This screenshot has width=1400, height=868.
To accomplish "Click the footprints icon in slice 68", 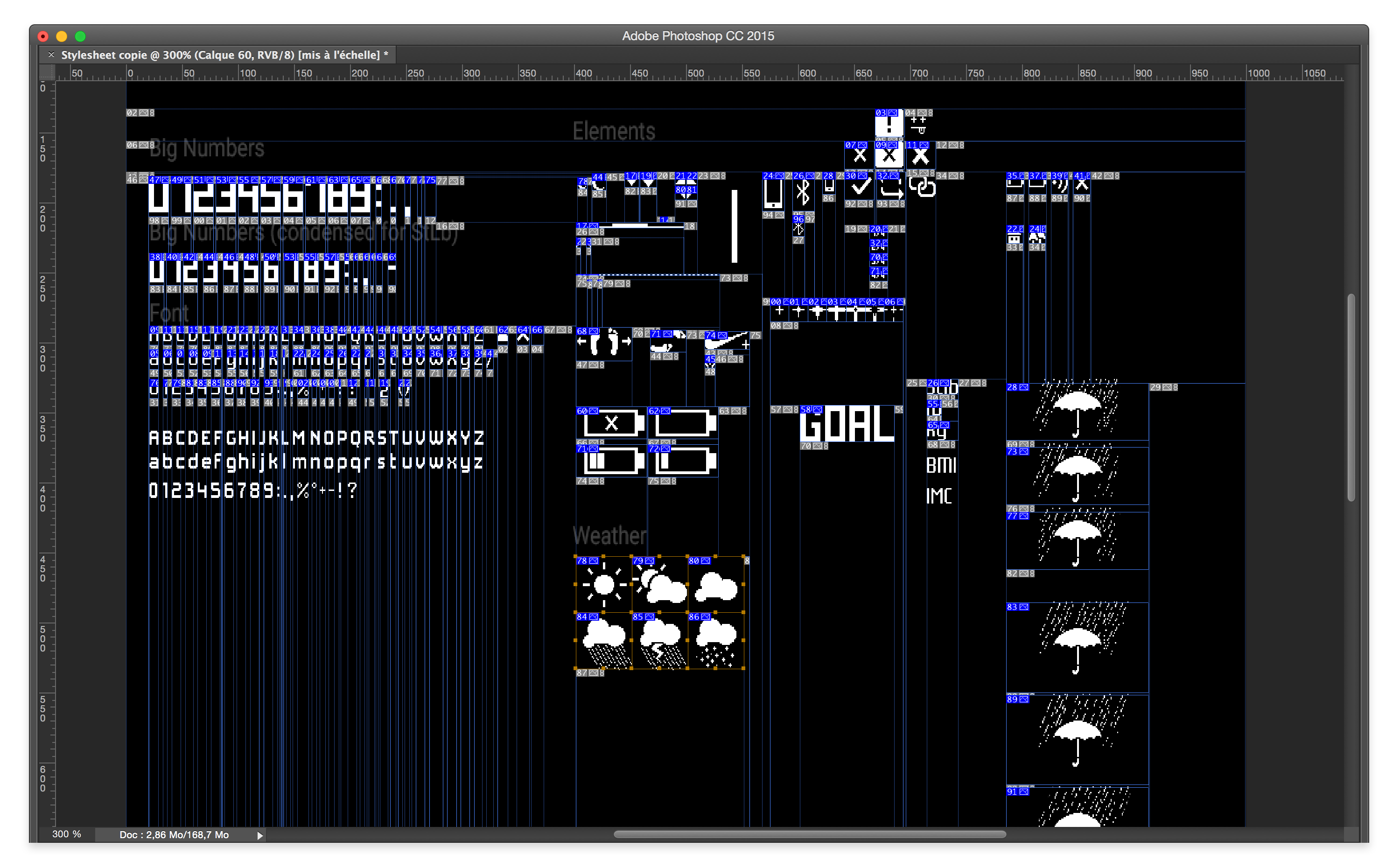I will click(604, 343).
